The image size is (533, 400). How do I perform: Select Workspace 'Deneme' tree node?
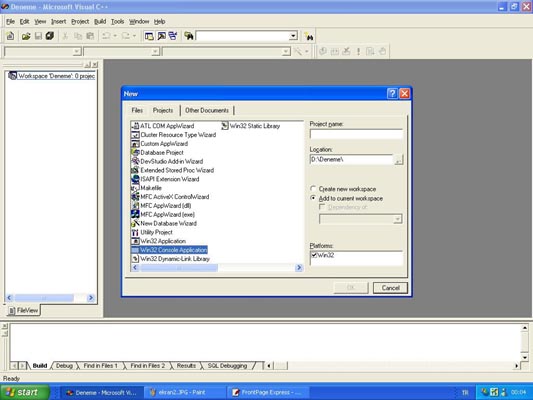pyautogui.click(x=52, y=76)
